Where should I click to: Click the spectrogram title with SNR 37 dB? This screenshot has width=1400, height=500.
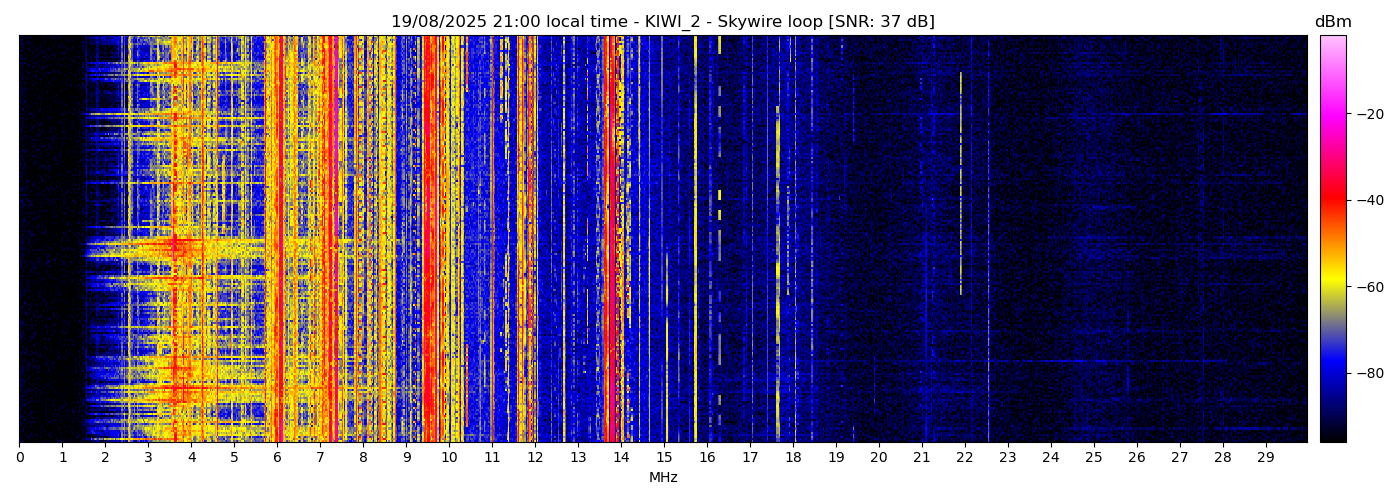[662, 22]
